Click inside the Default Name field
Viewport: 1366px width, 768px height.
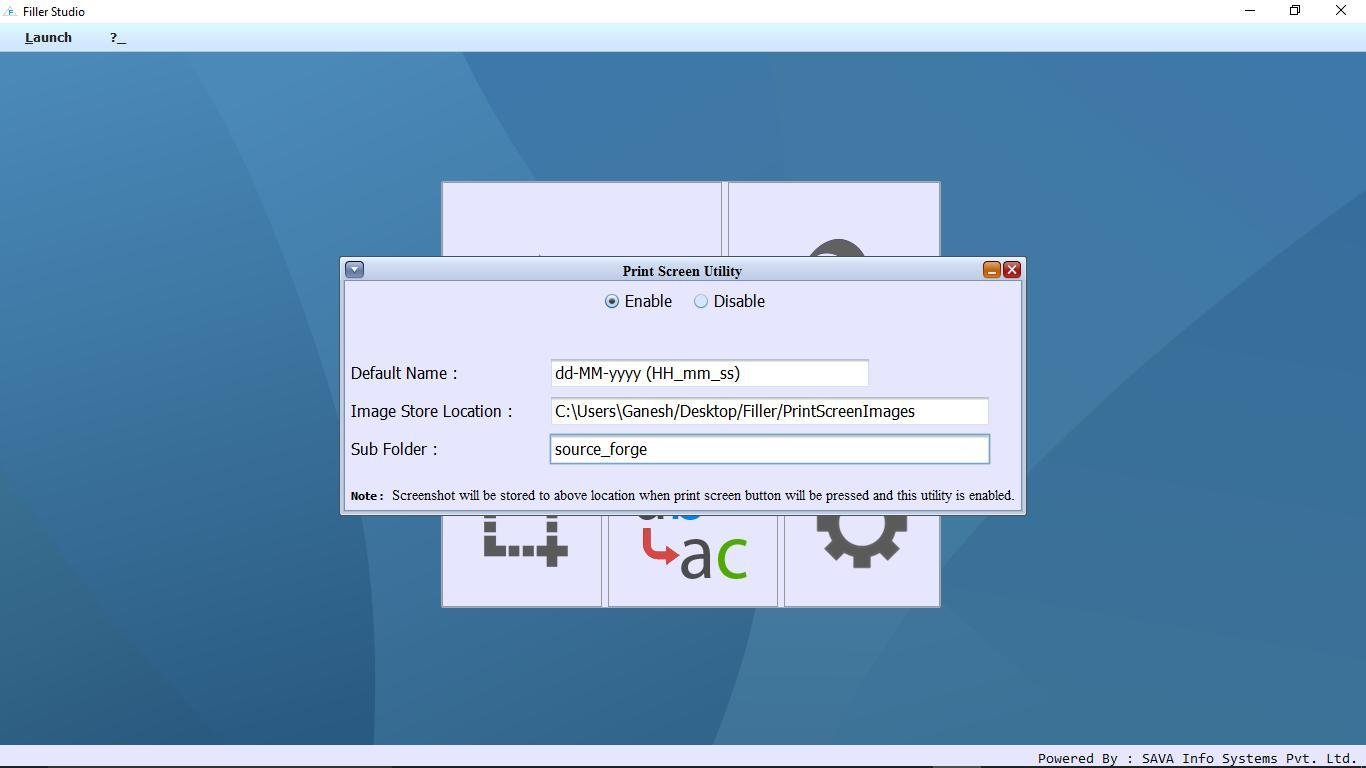(x=708, y=373)
